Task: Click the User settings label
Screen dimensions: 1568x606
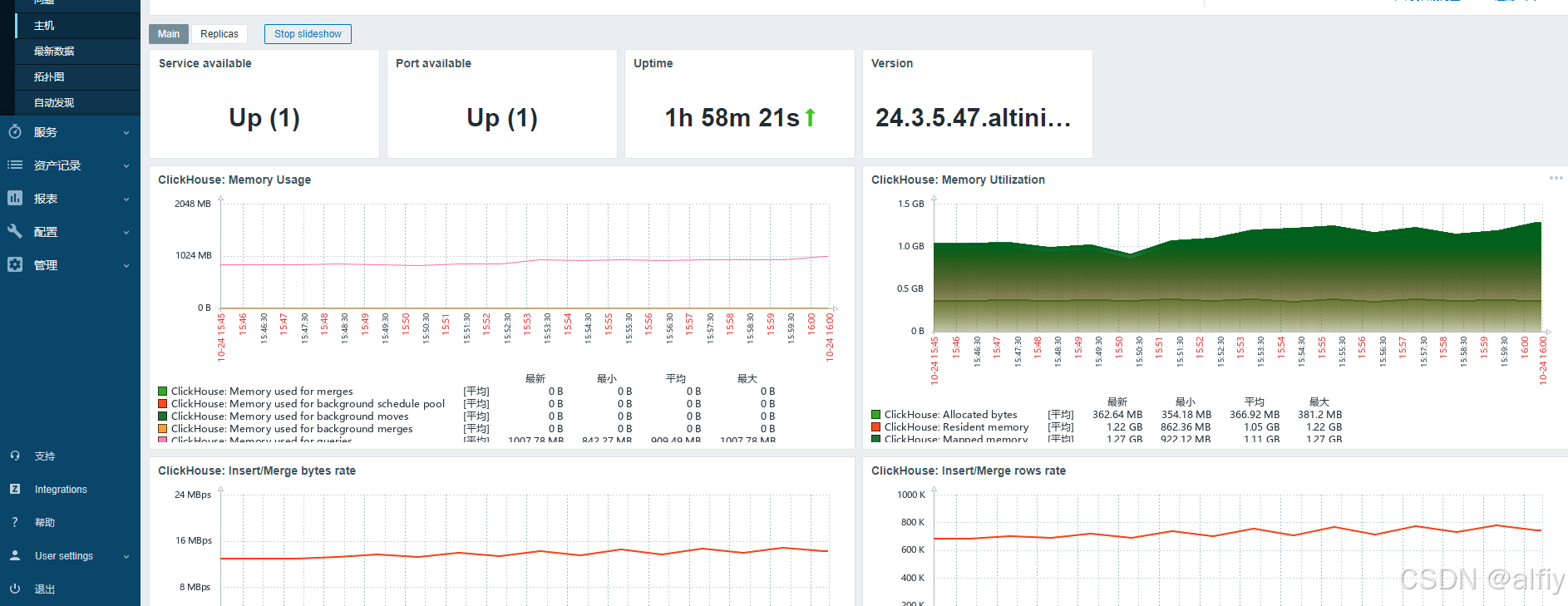Action: (x=64, y=556)
